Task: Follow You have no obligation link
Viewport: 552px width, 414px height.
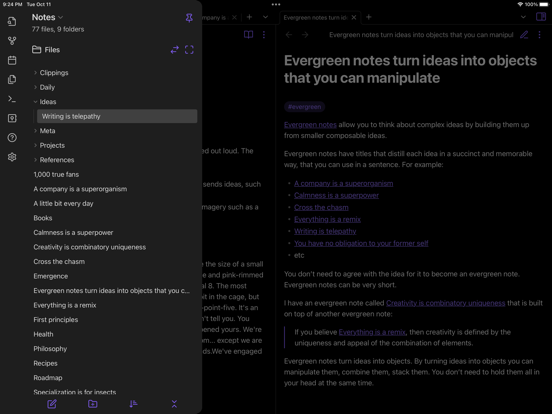Action: click(361, 243)
